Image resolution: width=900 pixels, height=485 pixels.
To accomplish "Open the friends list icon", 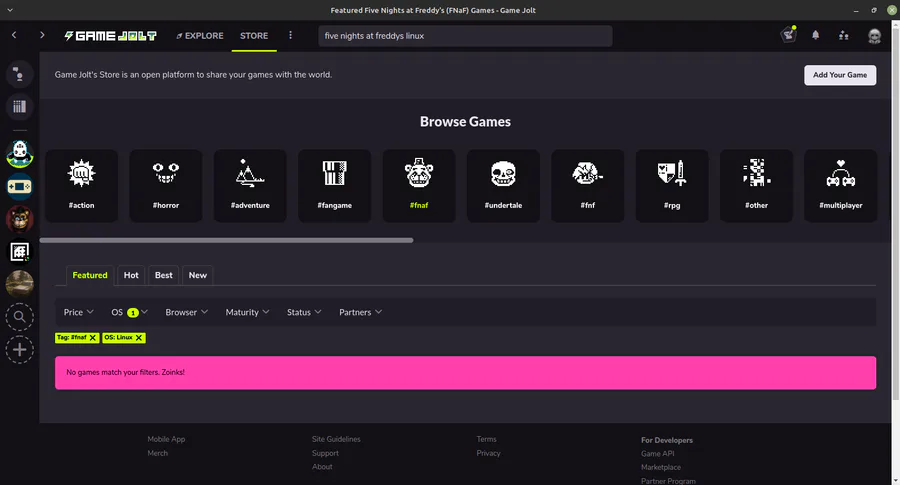I will pos(844,36).
